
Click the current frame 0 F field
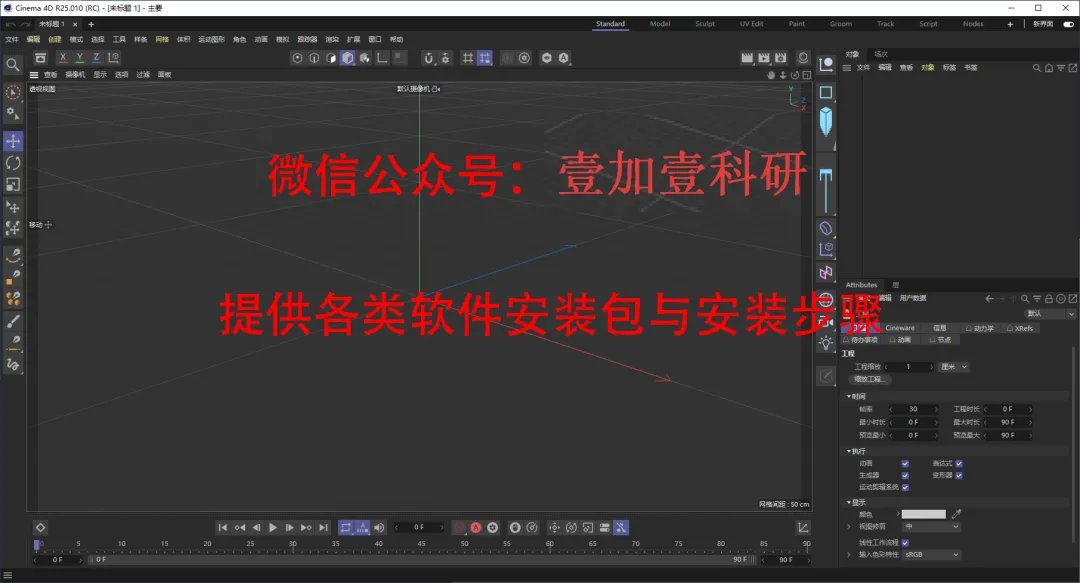[x=419, y=527]
